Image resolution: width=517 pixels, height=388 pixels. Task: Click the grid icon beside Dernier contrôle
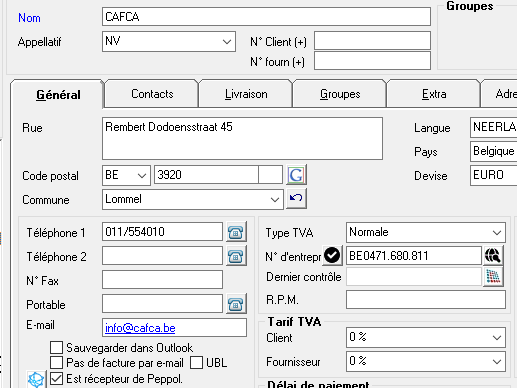click(493, 277)
